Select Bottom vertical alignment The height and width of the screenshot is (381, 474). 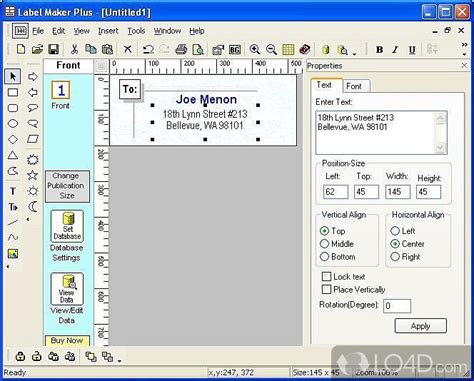[337, 257]
